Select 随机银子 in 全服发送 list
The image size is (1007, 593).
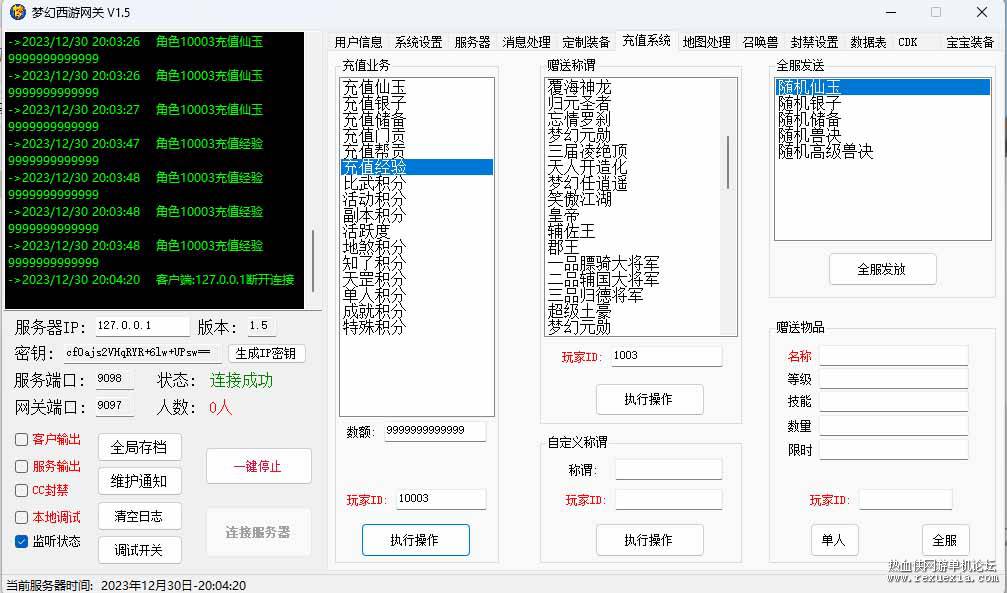tap(883, 103)
